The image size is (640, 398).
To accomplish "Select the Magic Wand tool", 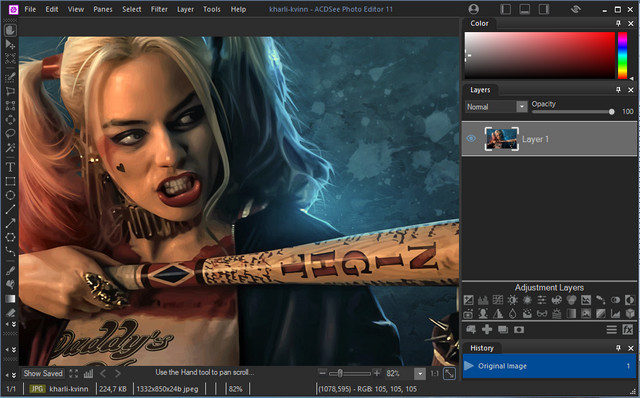I will point(10,147).
